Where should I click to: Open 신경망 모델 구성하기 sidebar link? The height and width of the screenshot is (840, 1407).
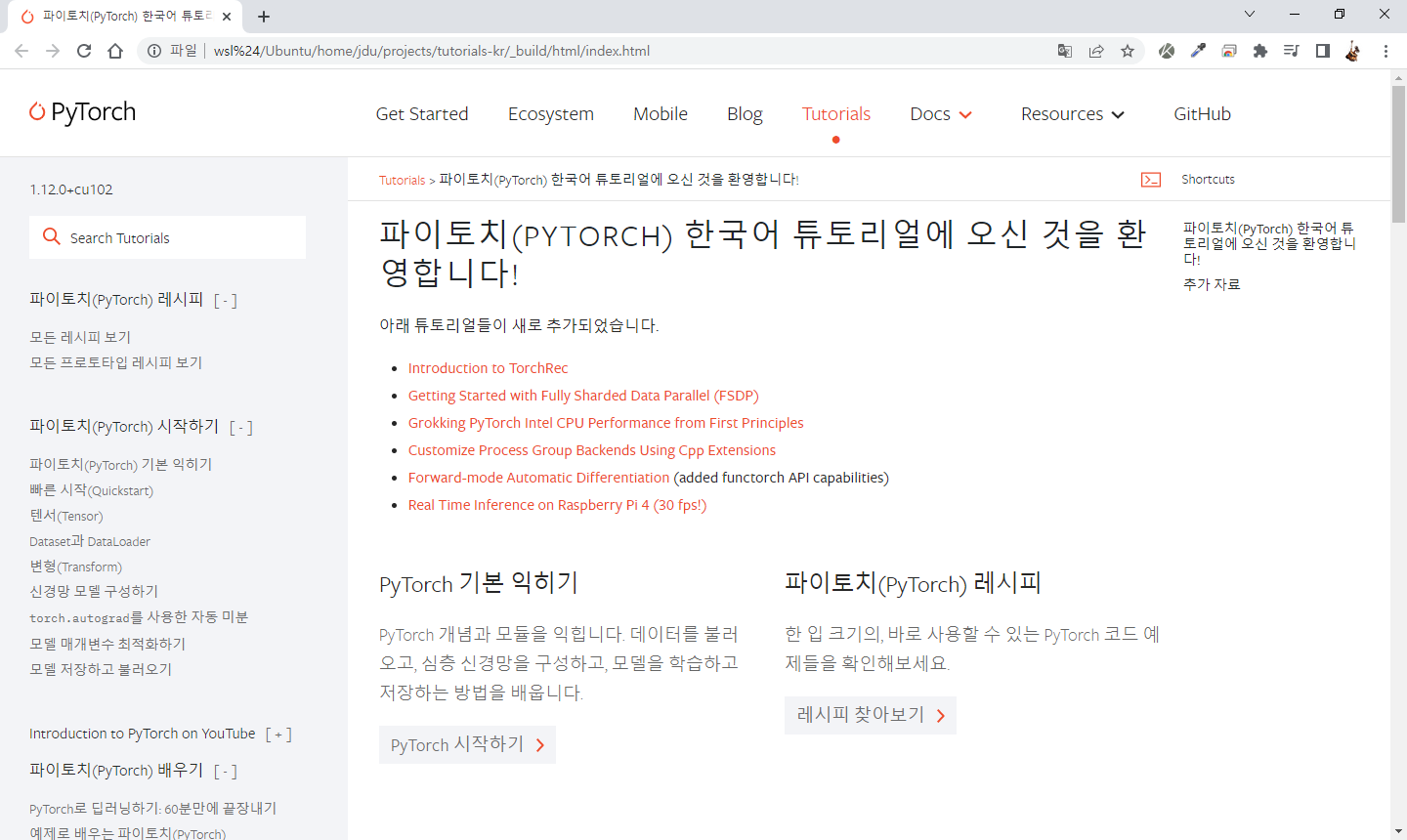(x=94, y=592)
